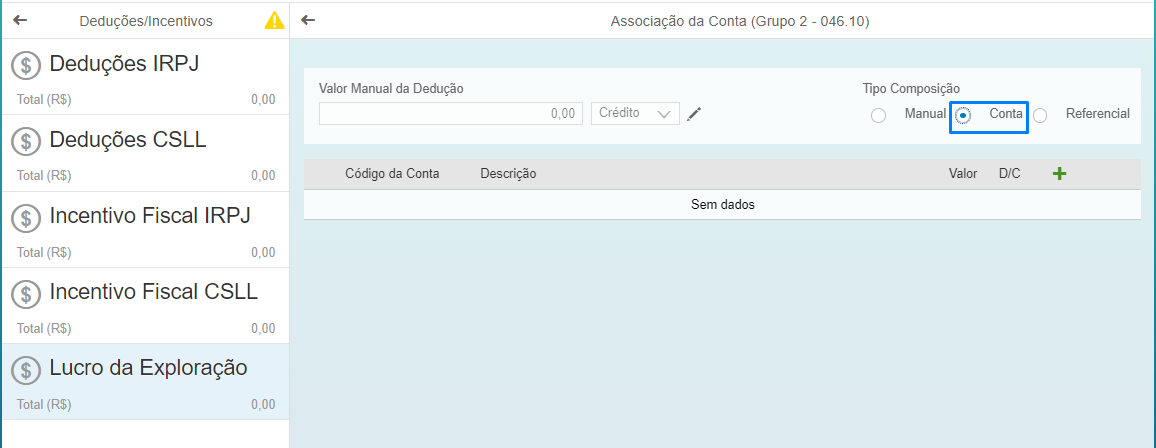
Task: Select the Manual composition radio button
Action: (878, 116)
